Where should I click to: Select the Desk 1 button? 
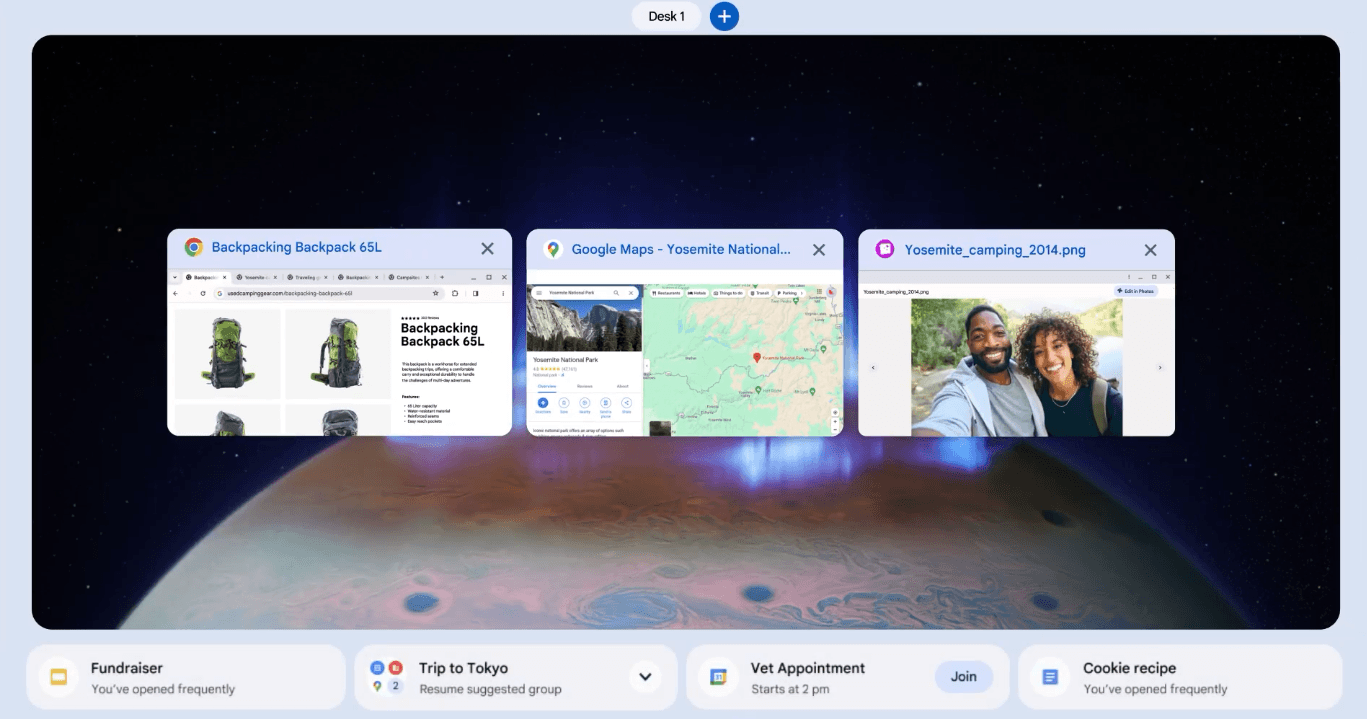pos(667,16)
